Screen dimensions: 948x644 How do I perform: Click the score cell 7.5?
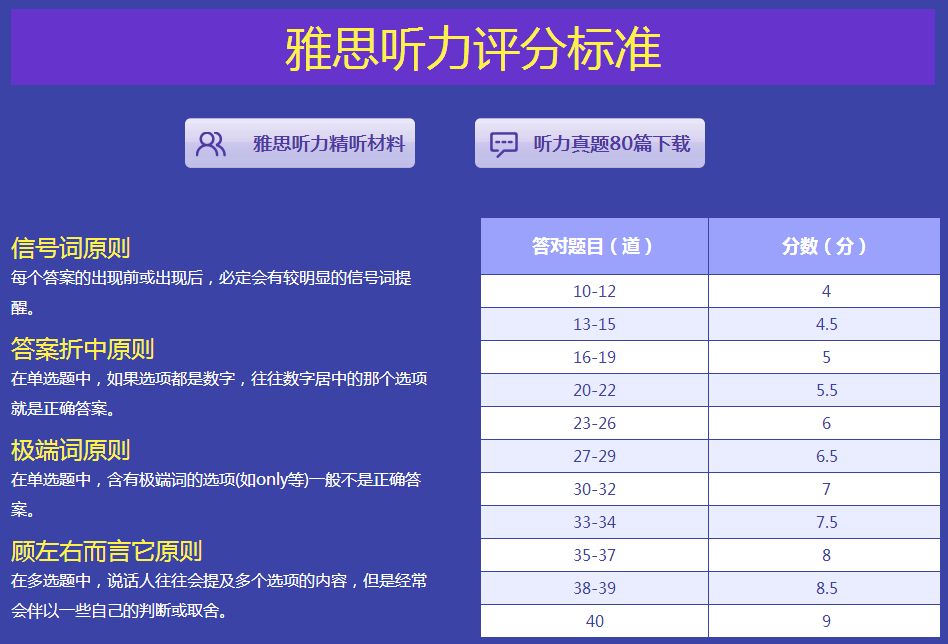[x=824, y=522]
